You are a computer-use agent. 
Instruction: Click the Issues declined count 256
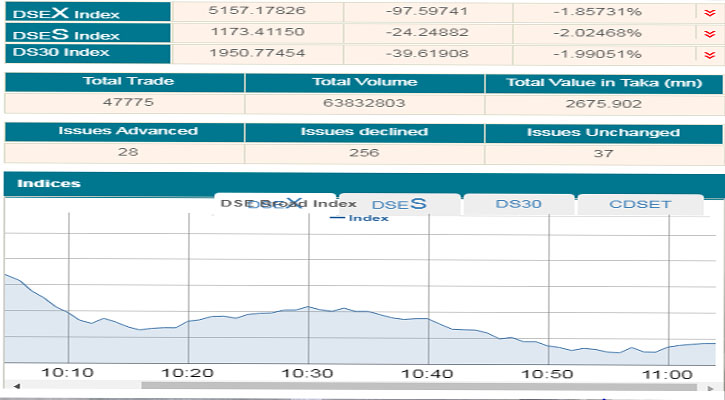point(364,152)
